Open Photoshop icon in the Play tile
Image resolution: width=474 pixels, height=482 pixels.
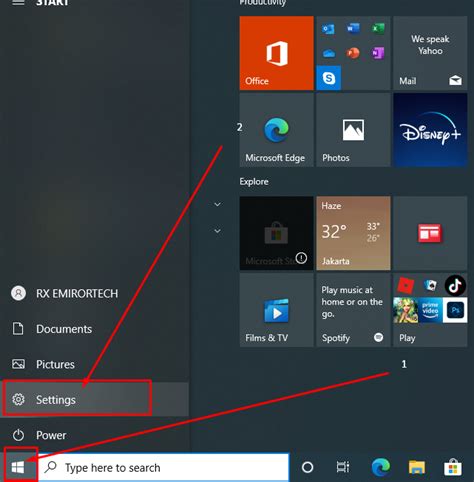(x=455, y=310)
